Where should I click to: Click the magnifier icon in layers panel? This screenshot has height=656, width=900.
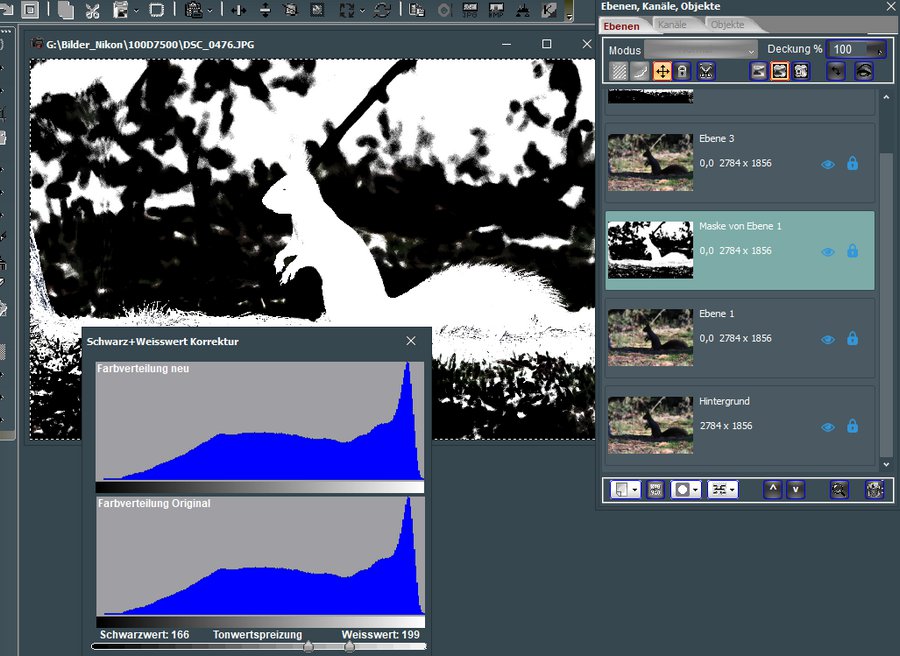(x=841, y=489)
